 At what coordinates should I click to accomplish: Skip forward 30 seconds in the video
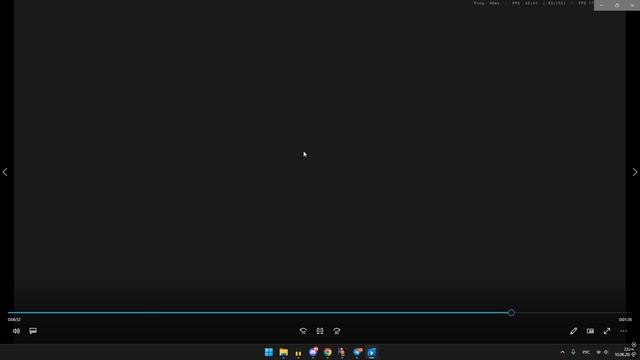[337, 331]
